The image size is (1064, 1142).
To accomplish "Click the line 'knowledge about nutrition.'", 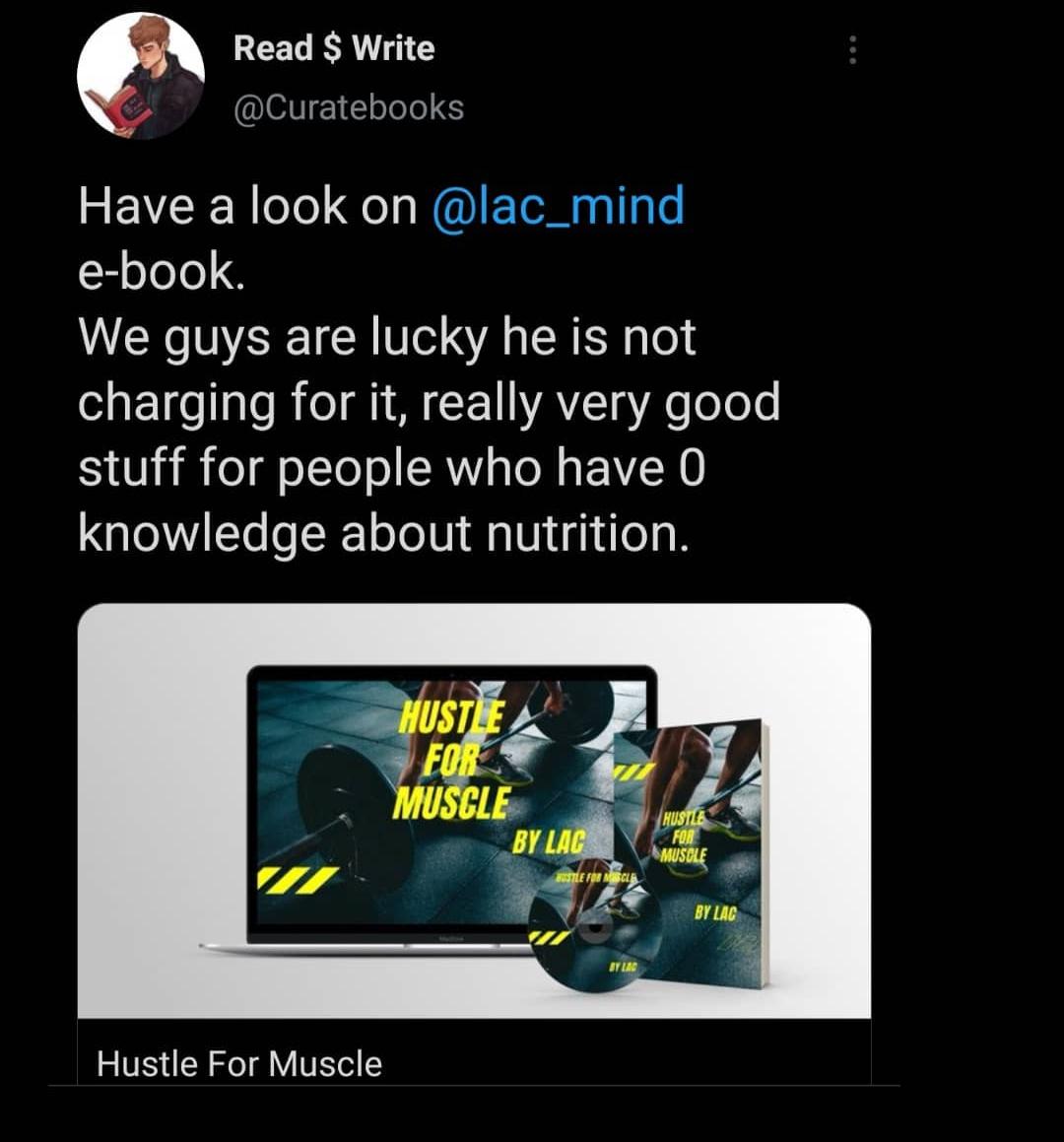I will (383, 535).
